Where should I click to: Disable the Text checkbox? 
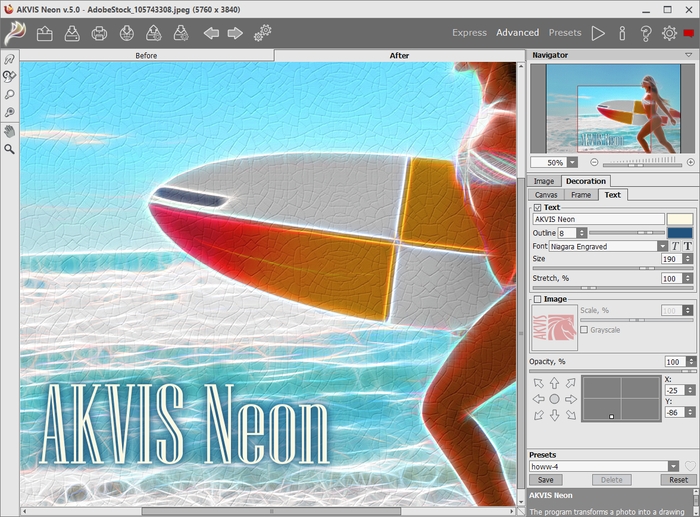(x=538, y=208)
